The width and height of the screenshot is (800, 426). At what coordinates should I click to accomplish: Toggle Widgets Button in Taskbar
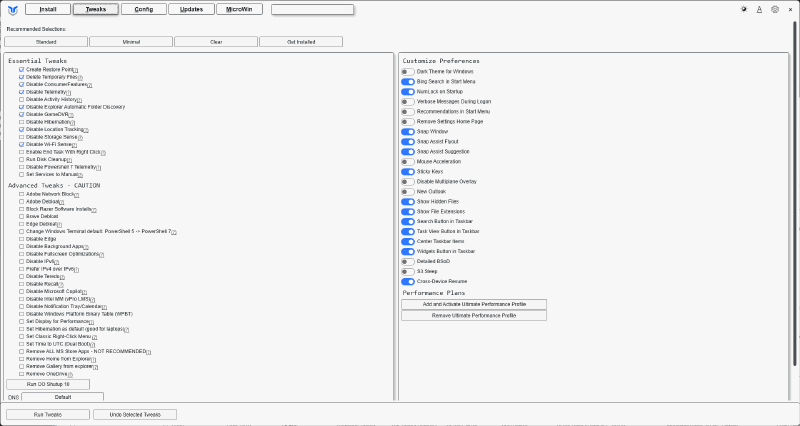(x=408, y=252)
